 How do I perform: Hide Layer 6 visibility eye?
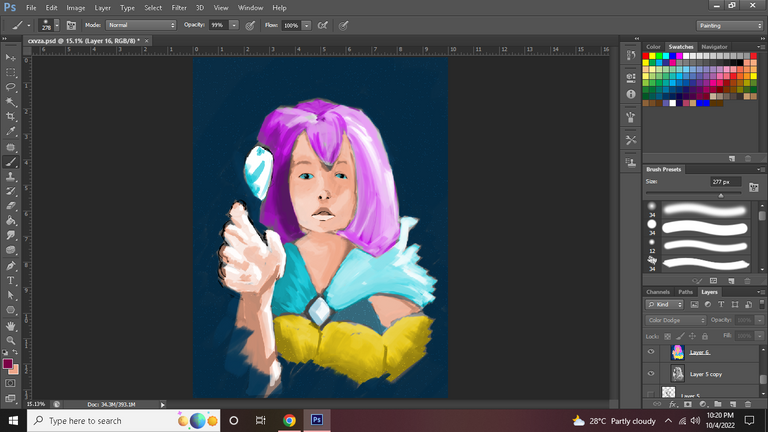point(650,352)
